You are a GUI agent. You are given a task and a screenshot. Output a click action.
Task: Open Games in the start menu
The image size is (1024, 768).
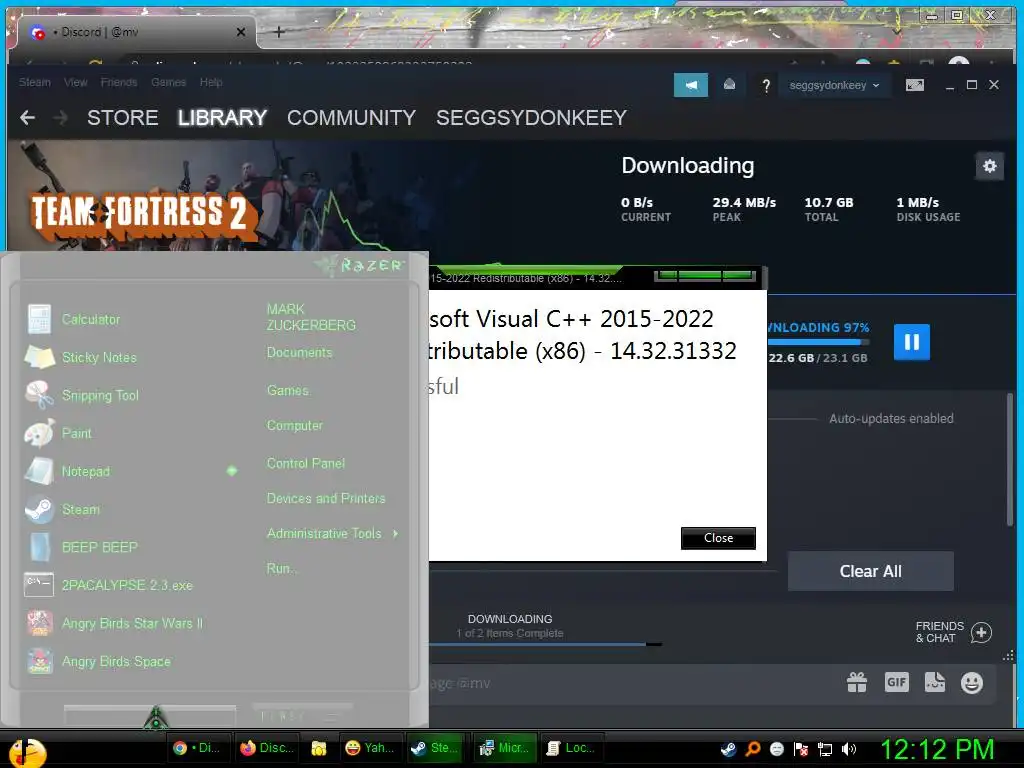tap(287, 391)
